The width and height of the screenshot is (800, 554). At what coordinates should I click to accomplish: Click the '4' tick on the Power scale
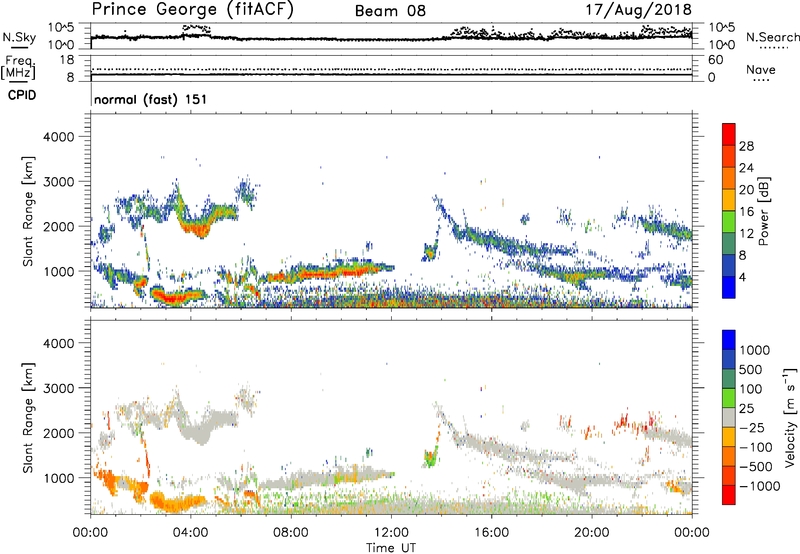742,278
